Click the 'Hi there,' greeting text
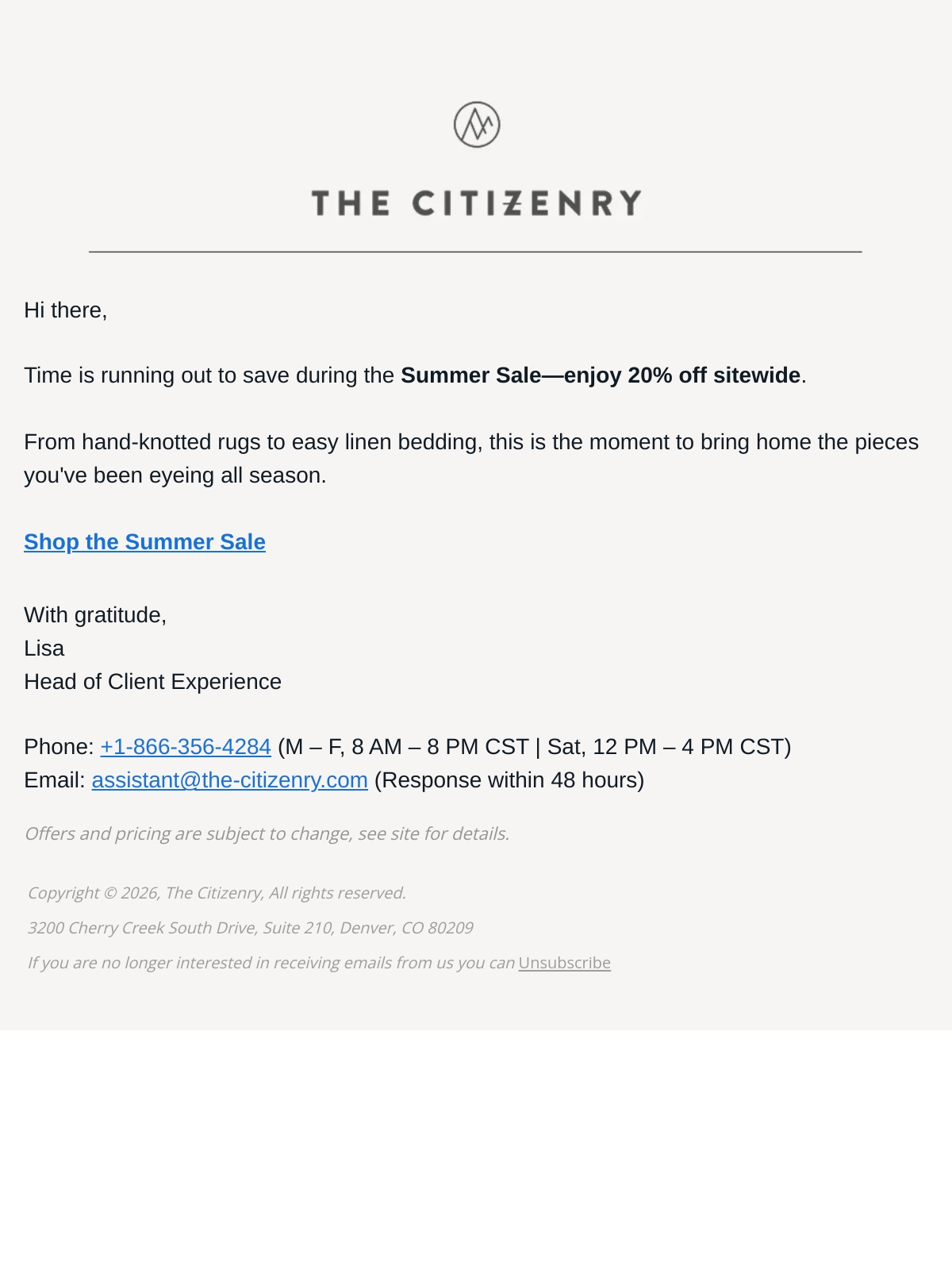Image resolution: width=952 pixels, height=1270 pixels. coord(66,310)
